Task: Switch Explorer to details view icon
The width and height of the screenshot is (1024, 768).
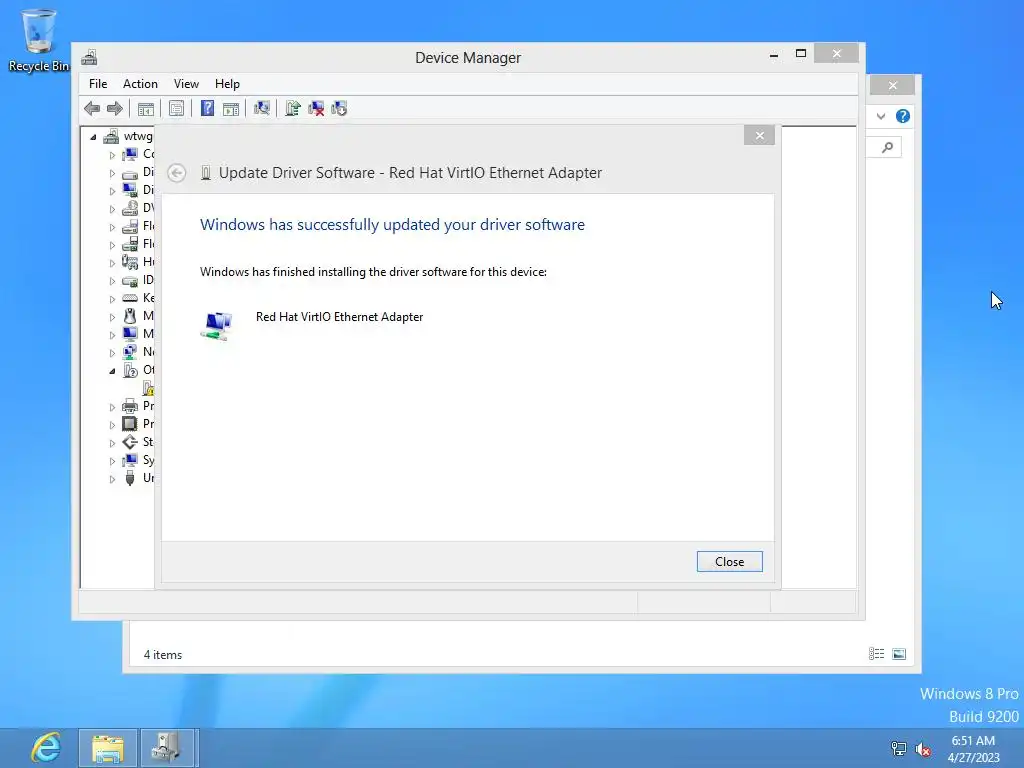Action: pos(876,654)
